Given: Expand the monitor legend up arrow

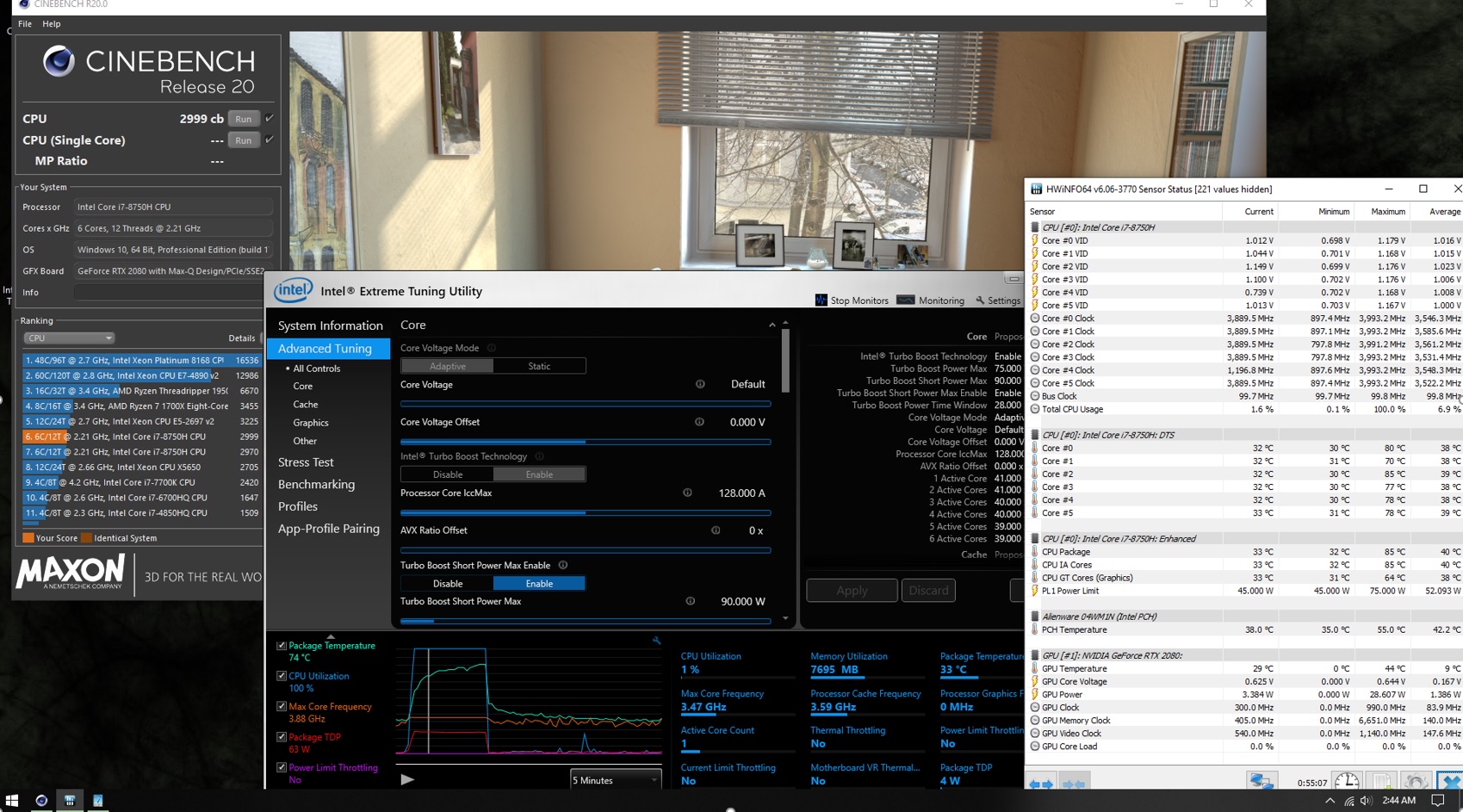Looking at the screenshot, I should pyautogui.click(x=331, y=636).
